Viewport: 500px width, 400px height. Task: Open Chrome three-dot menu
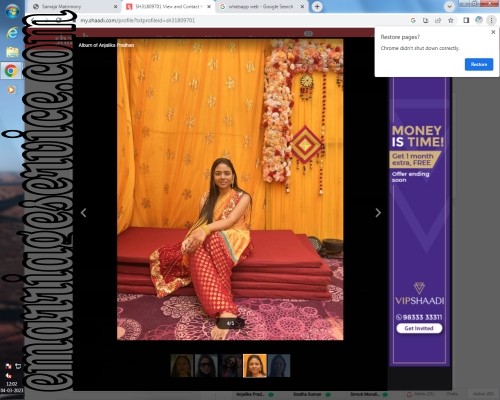coord(491,20)
